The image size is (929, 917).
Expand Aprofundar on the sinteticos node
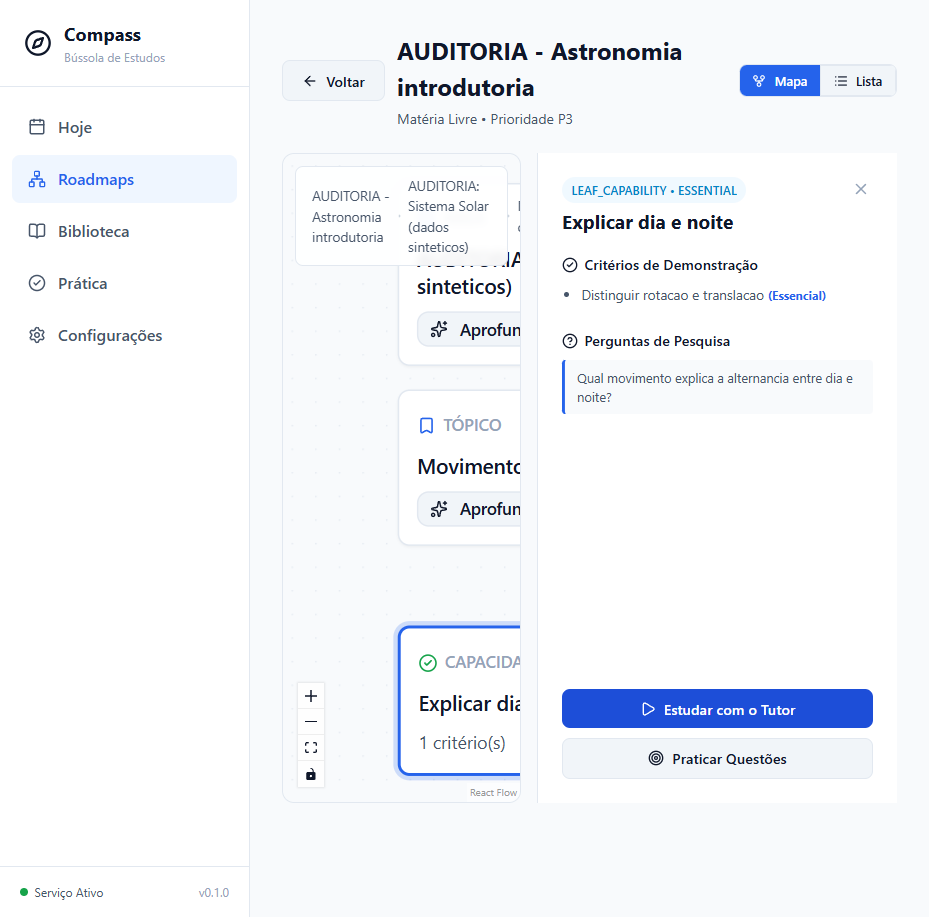[x=469, y=330]
